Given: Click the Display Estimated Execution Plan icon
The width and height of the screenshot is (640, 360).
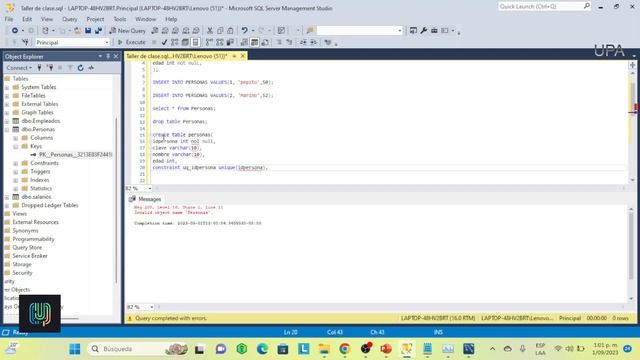Looking at the screenshot, I should pyautogui.click(x=175, y=42).
